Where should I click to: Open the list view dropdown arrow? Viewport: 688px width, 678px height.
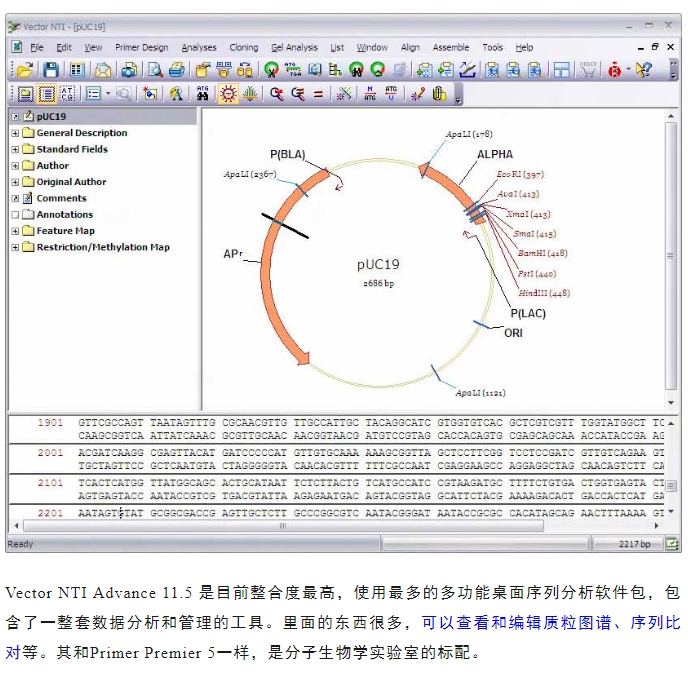point(108,93)
